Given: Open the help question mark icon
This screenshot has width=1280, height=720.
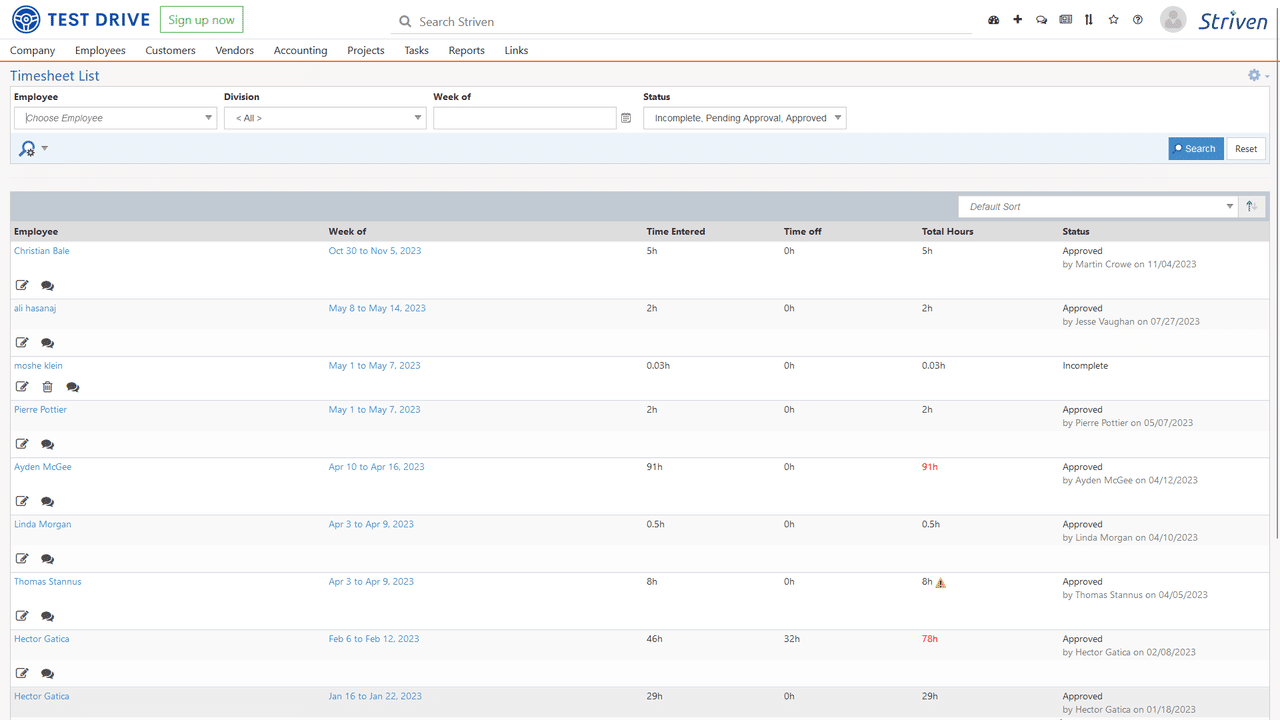Looking at the screenshot, I should pyautogui.click(x=1137, y=19).
